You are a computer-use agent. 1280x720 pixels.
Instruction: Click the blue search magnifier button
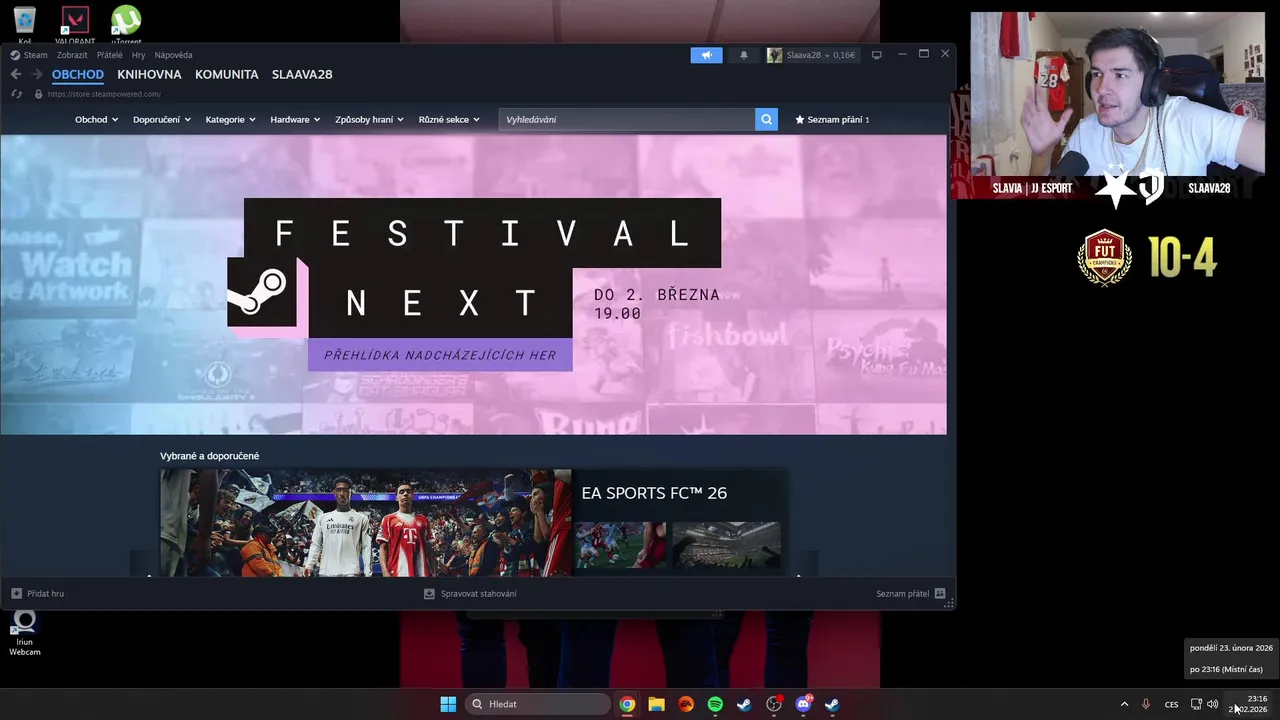[x=766, y=119]
